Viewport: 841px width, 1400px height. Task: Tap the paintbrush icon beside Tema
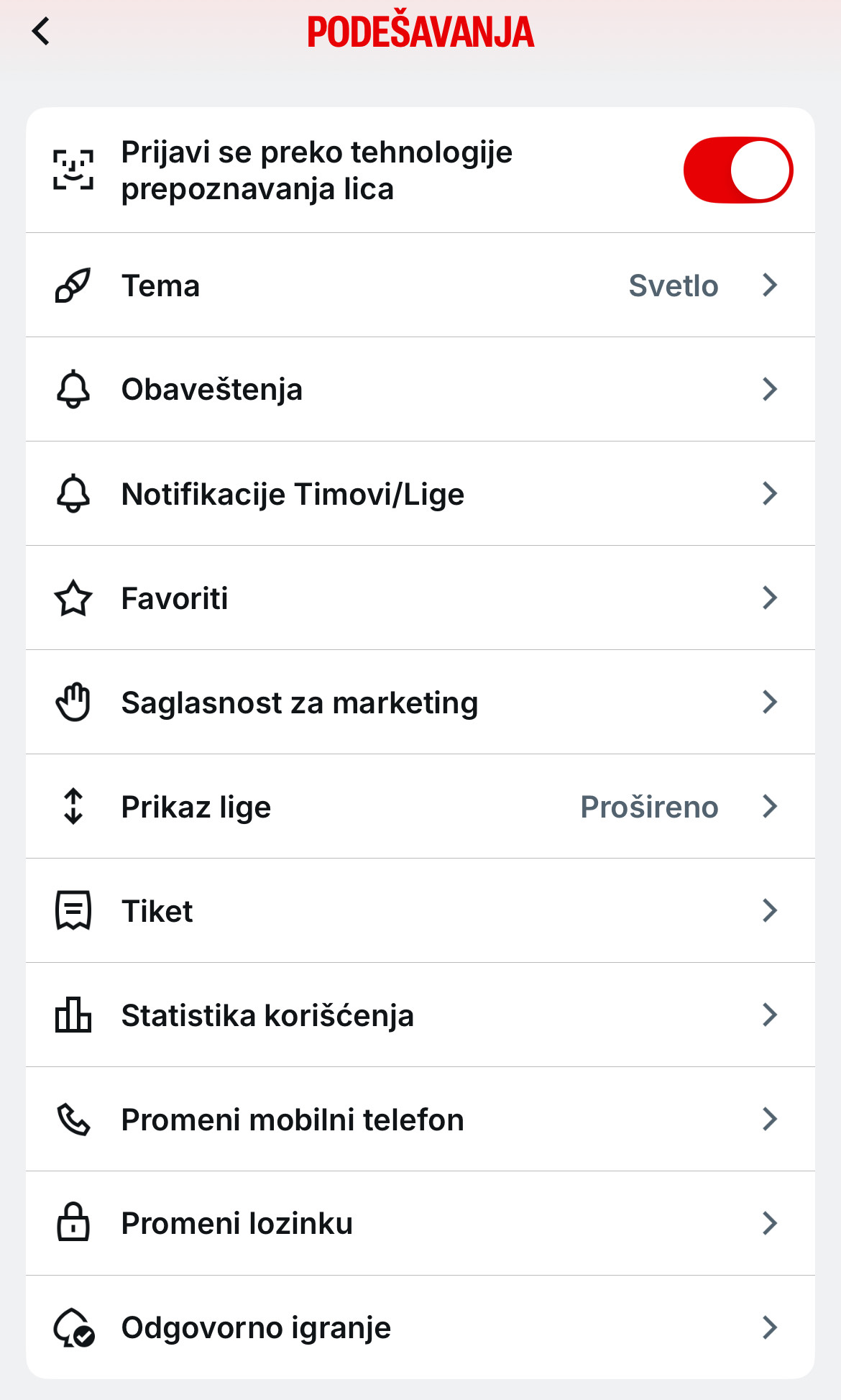pos(73,285)
